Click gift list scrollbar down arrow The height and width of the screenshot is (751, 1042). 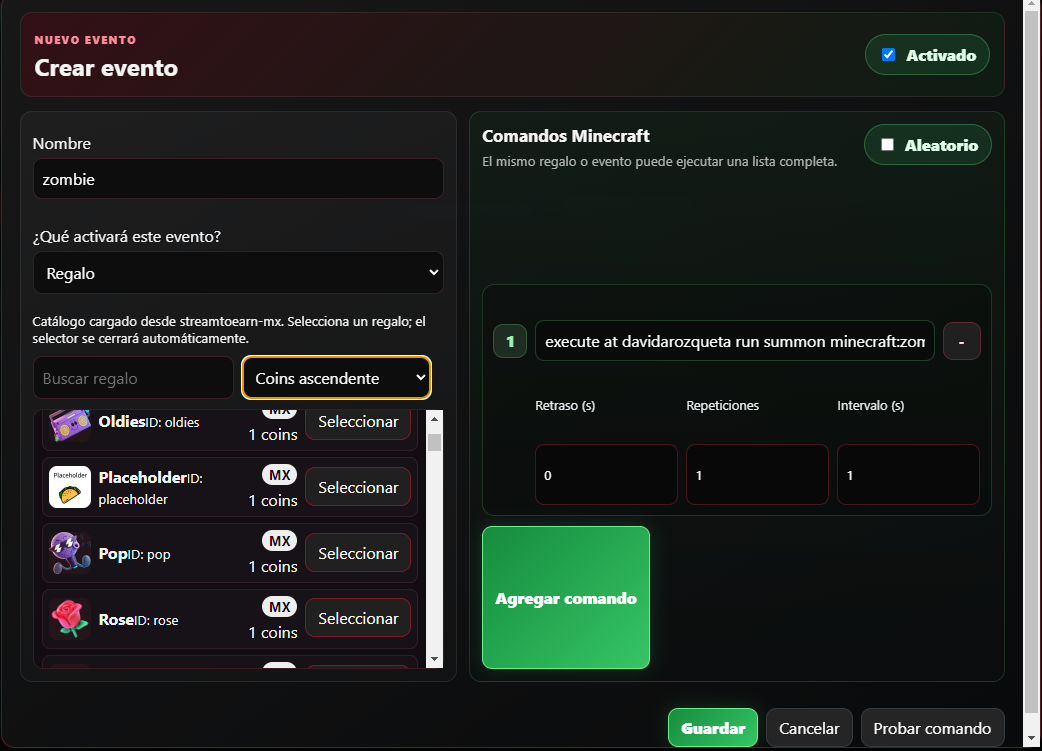click(x=435, y=659)
